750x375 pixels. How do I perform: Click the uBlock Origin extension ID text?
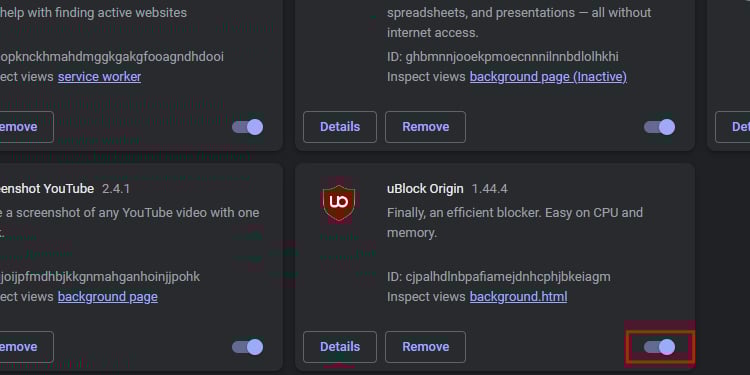coord(498,276)
